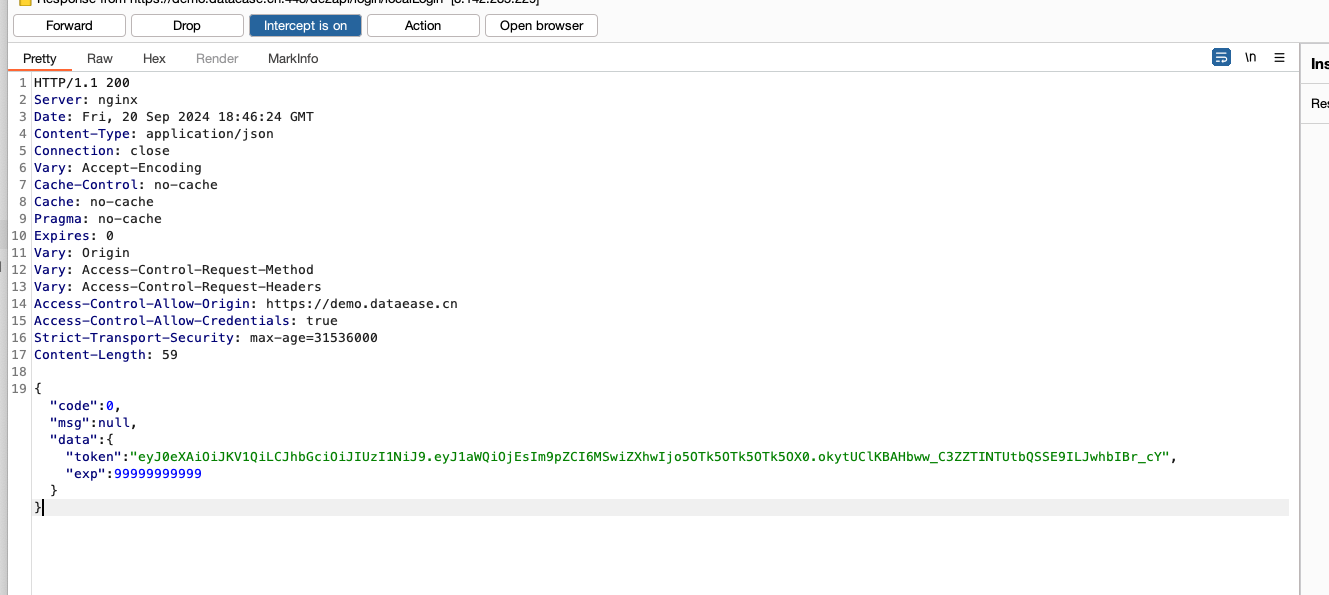The height and width of the screenshot is (595, 1329).
Task: Click the Content-Length header line
Action: click(105, 355)
